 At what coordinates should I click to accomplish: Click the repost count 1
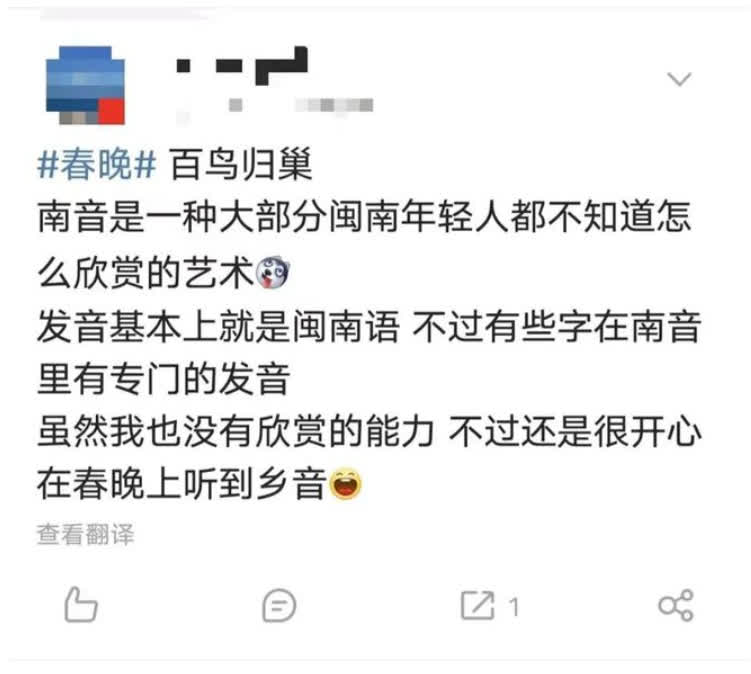tap(514, 608)
